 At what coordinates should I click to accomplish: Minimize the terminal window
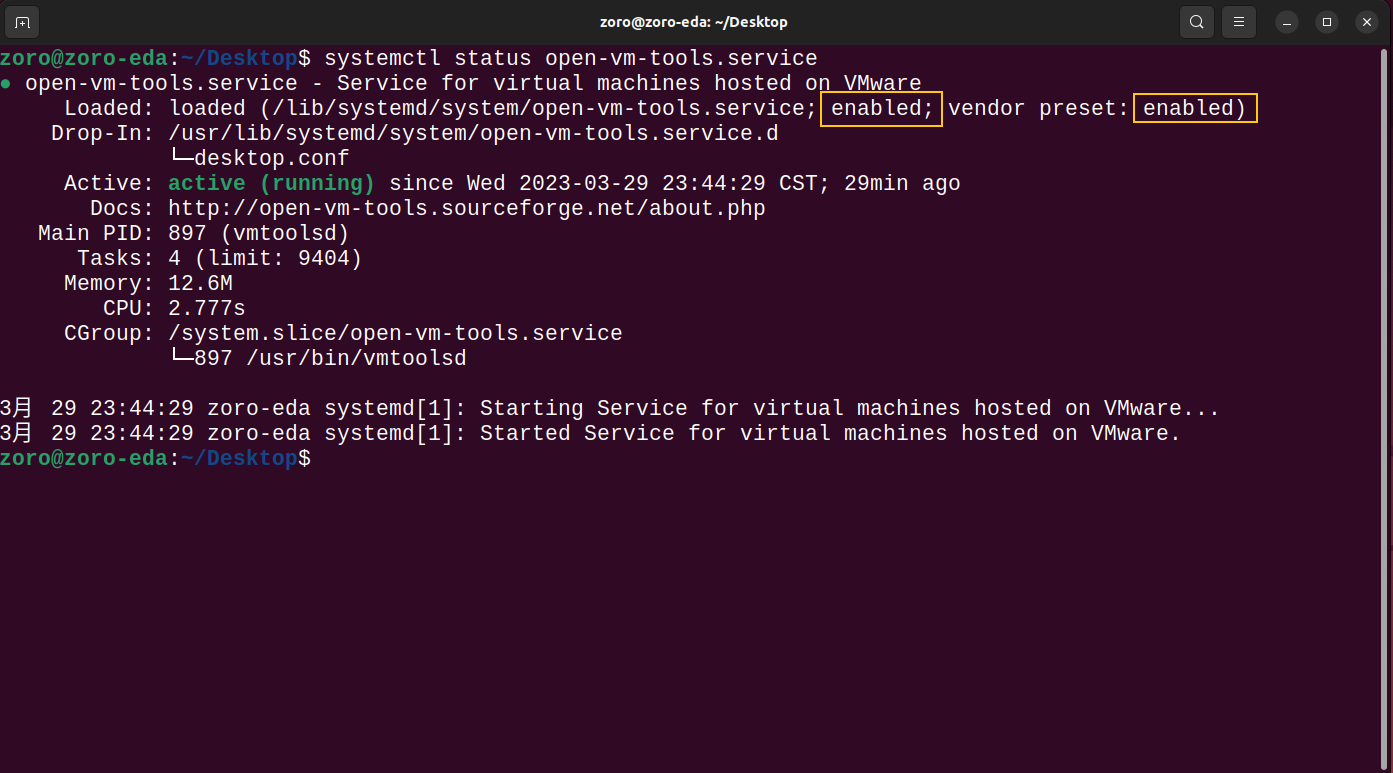[1287, 22]
